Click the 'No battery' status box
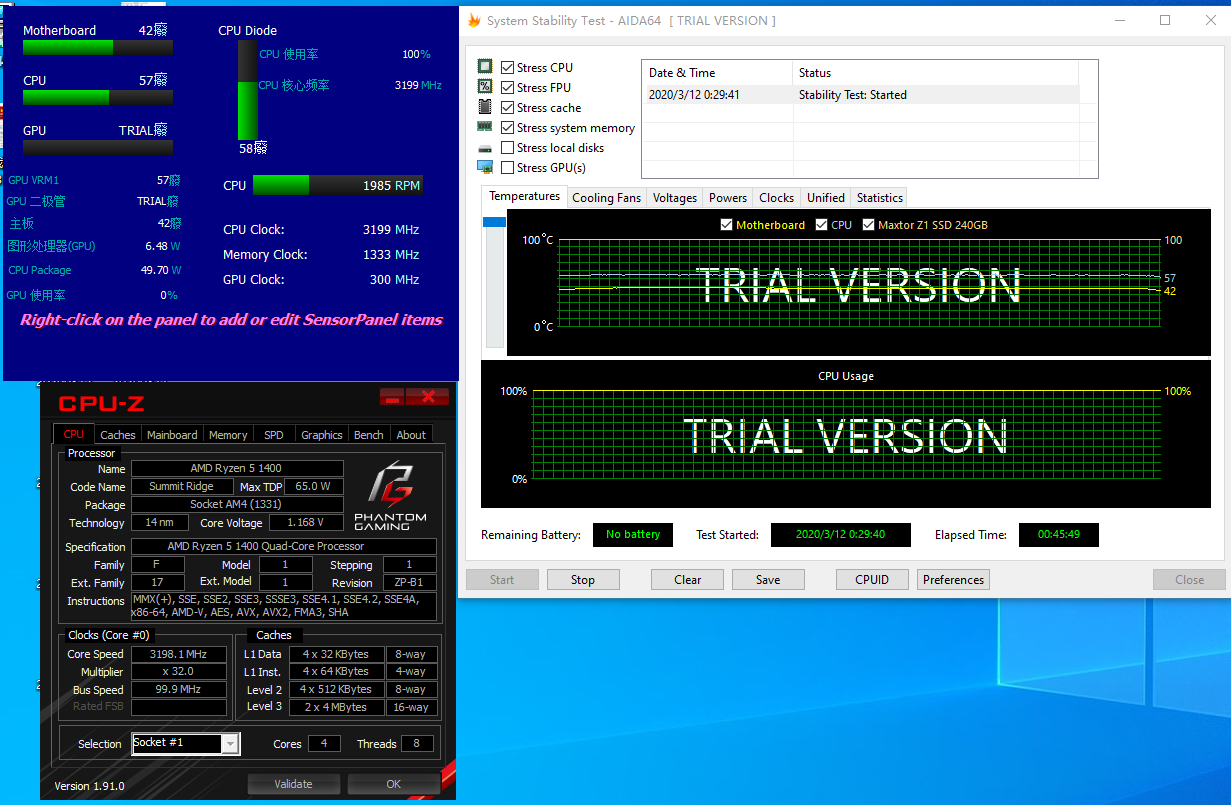1231x805 pixels. pyautogui.click(x=633, y=535)
